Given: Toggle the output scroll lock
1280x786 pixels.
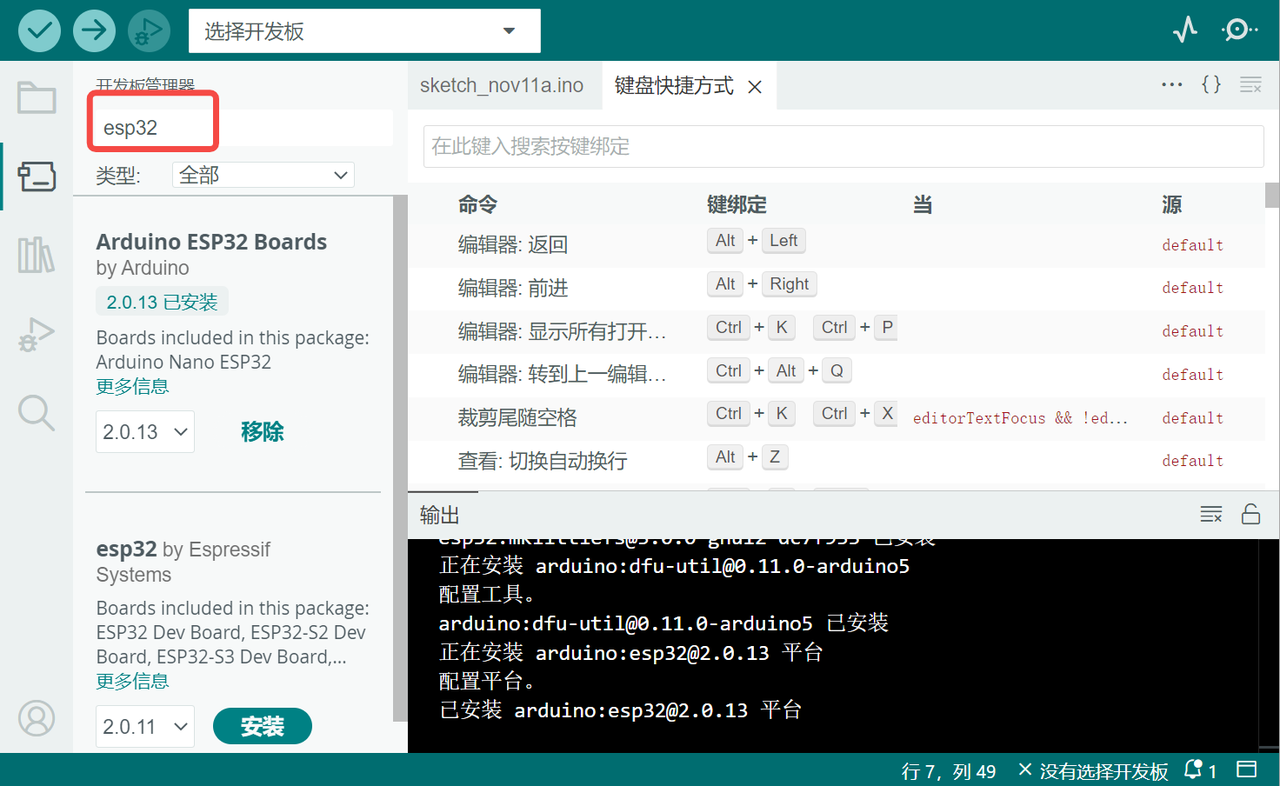Looking at the screenshot, I should point(1250,515).
